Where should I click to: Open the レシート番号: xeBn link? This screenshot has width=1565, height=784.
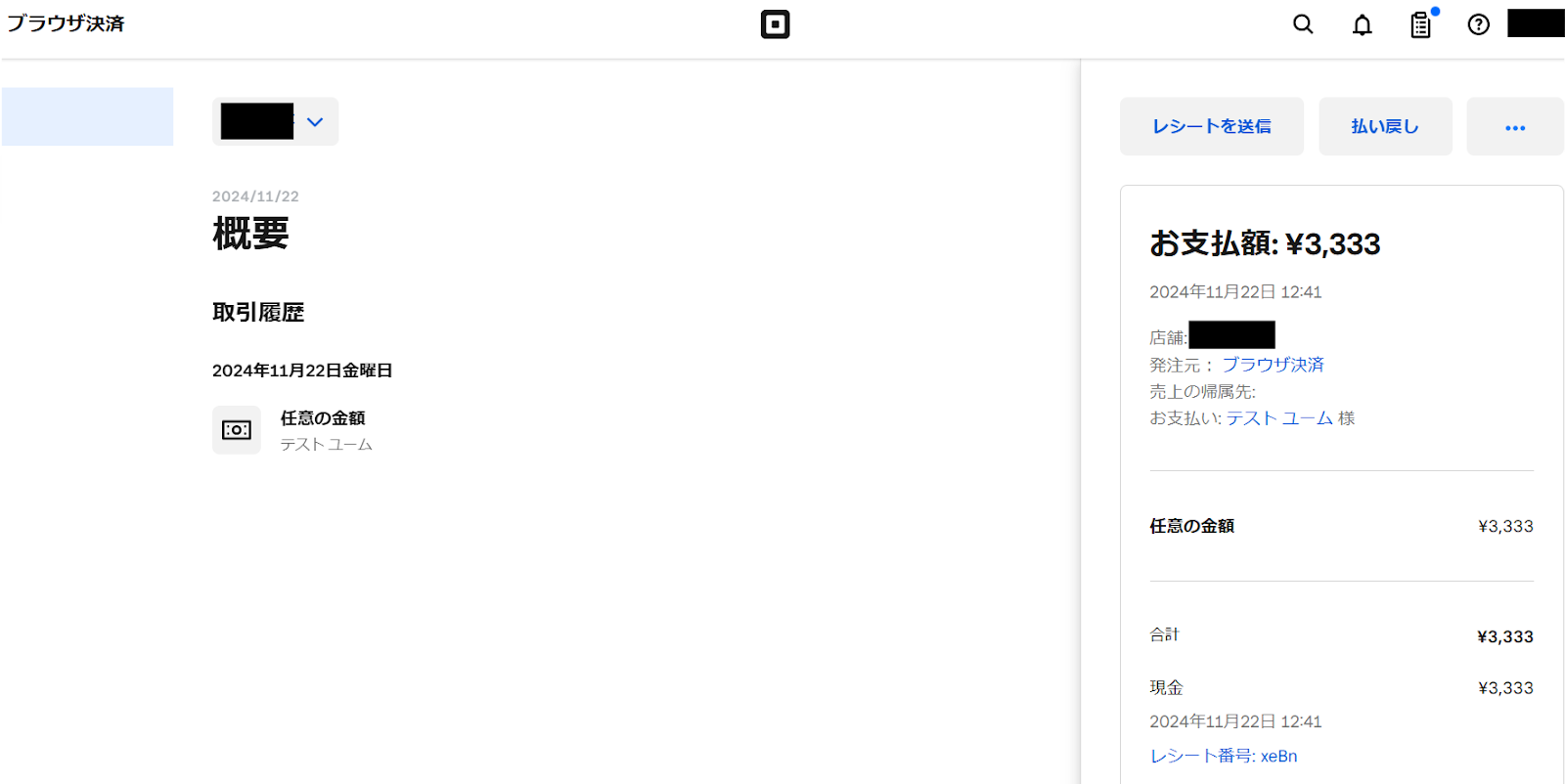(x=1223, y=756)
